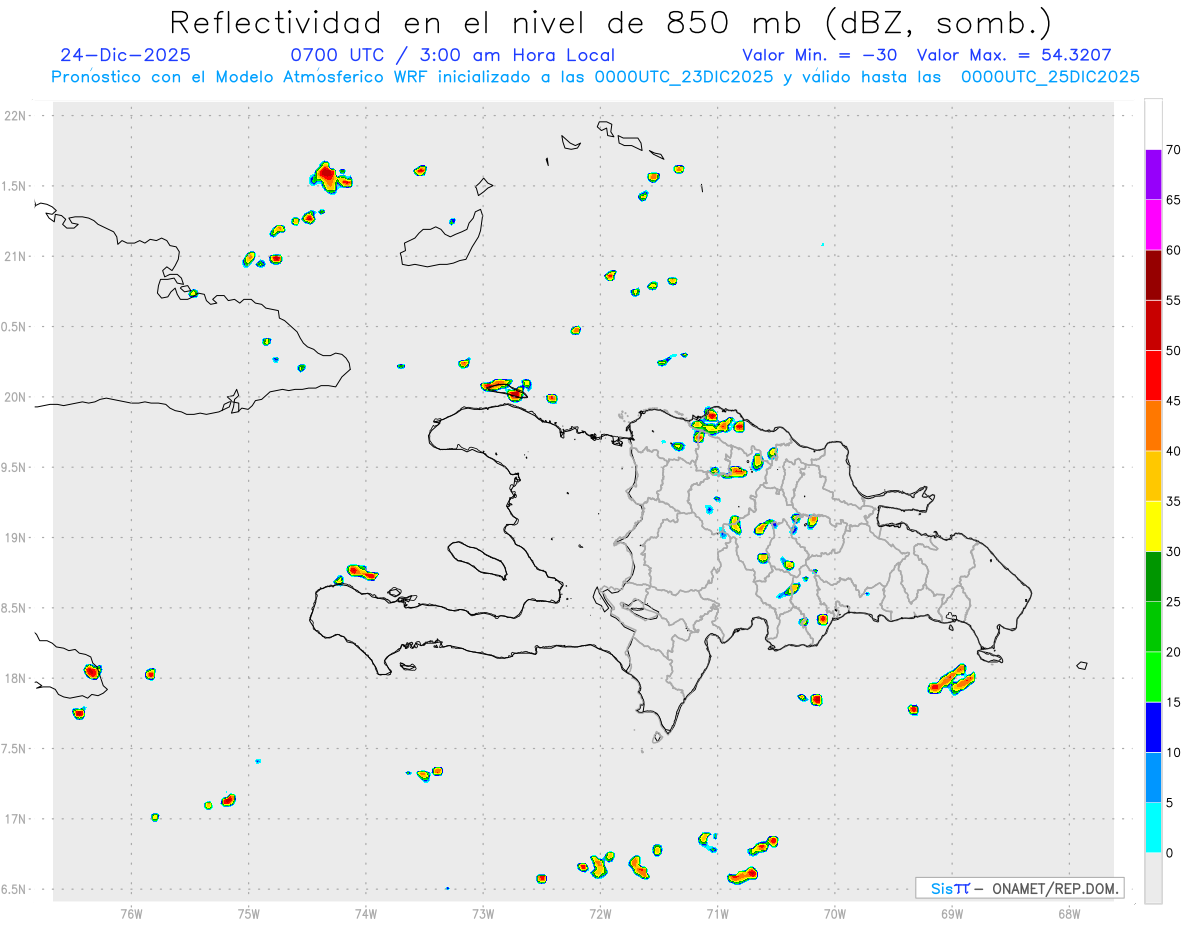This screenshot has width=1200, height=927.
Task: Click the magenta 60-65 dBZ legend color band
Action: (1153, 225)
